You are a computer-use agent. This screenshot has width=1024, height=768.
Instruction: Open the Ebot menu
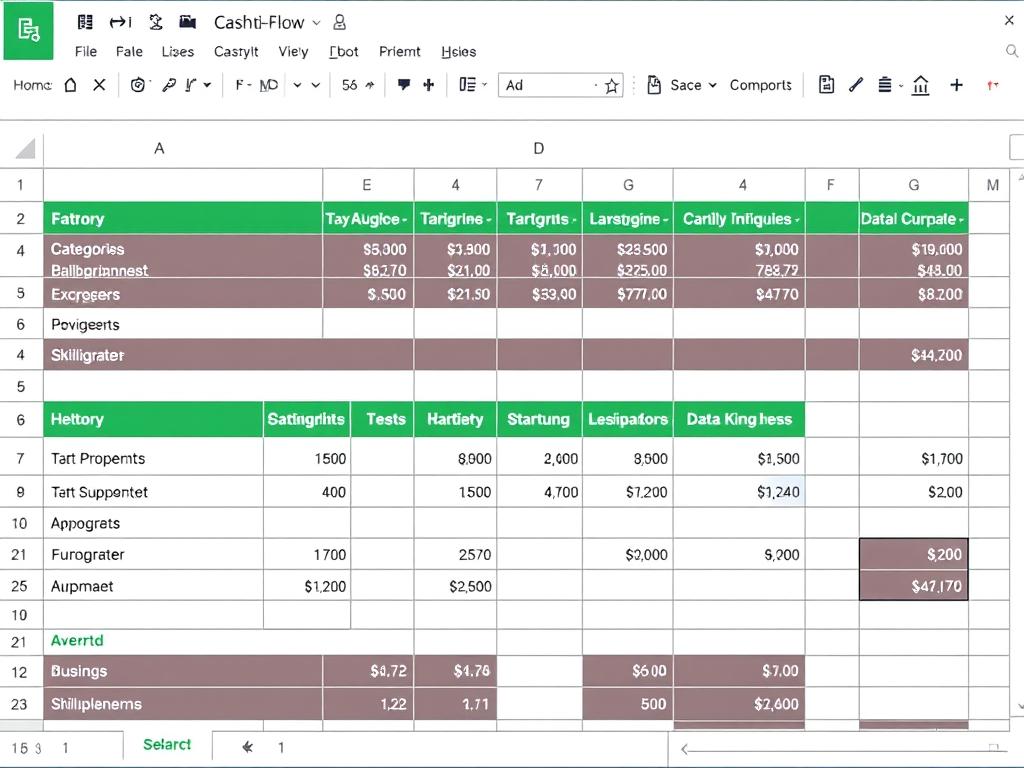click(343, 51)
